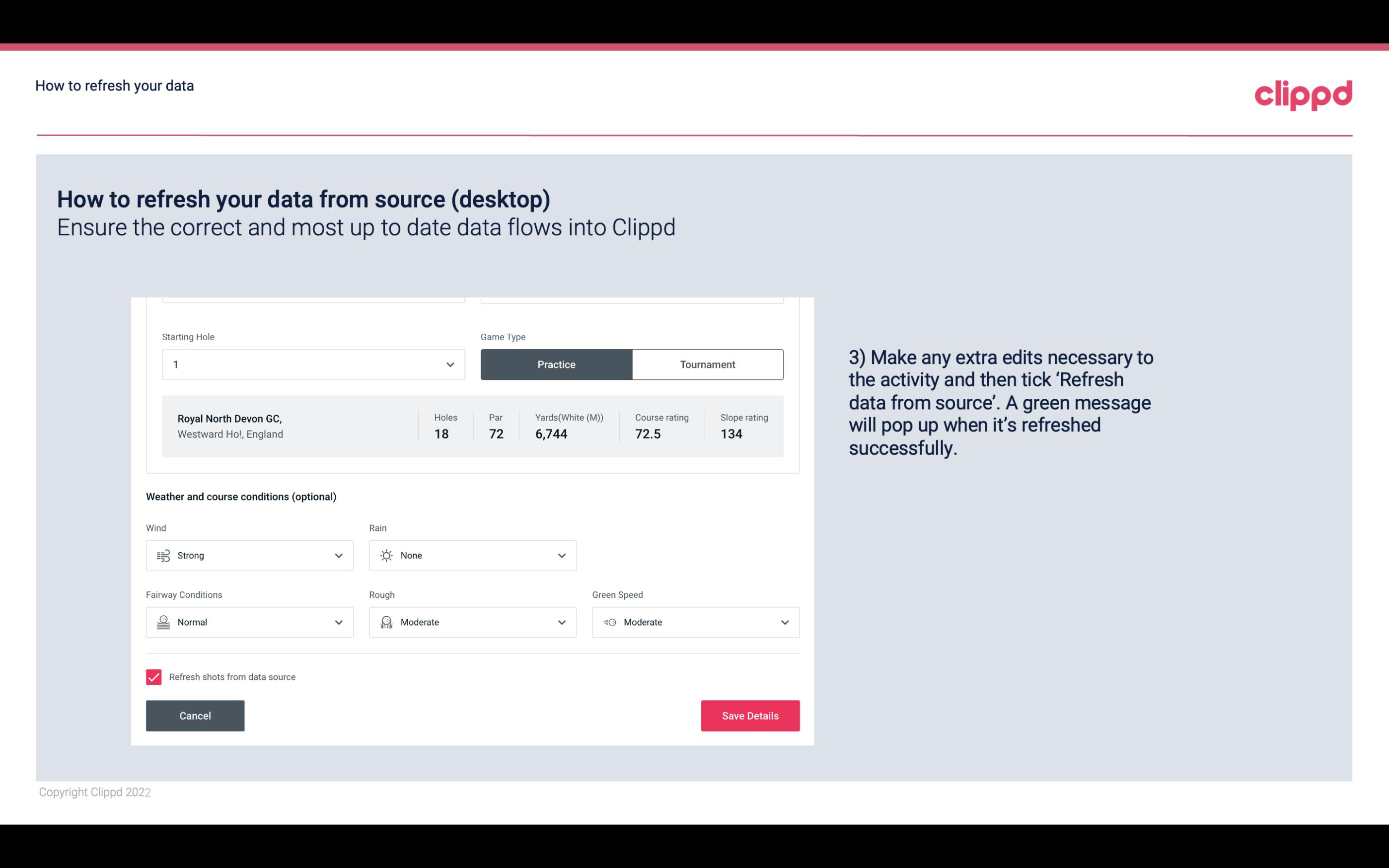
Task: Click Save Details button
Action: [750, 715]
